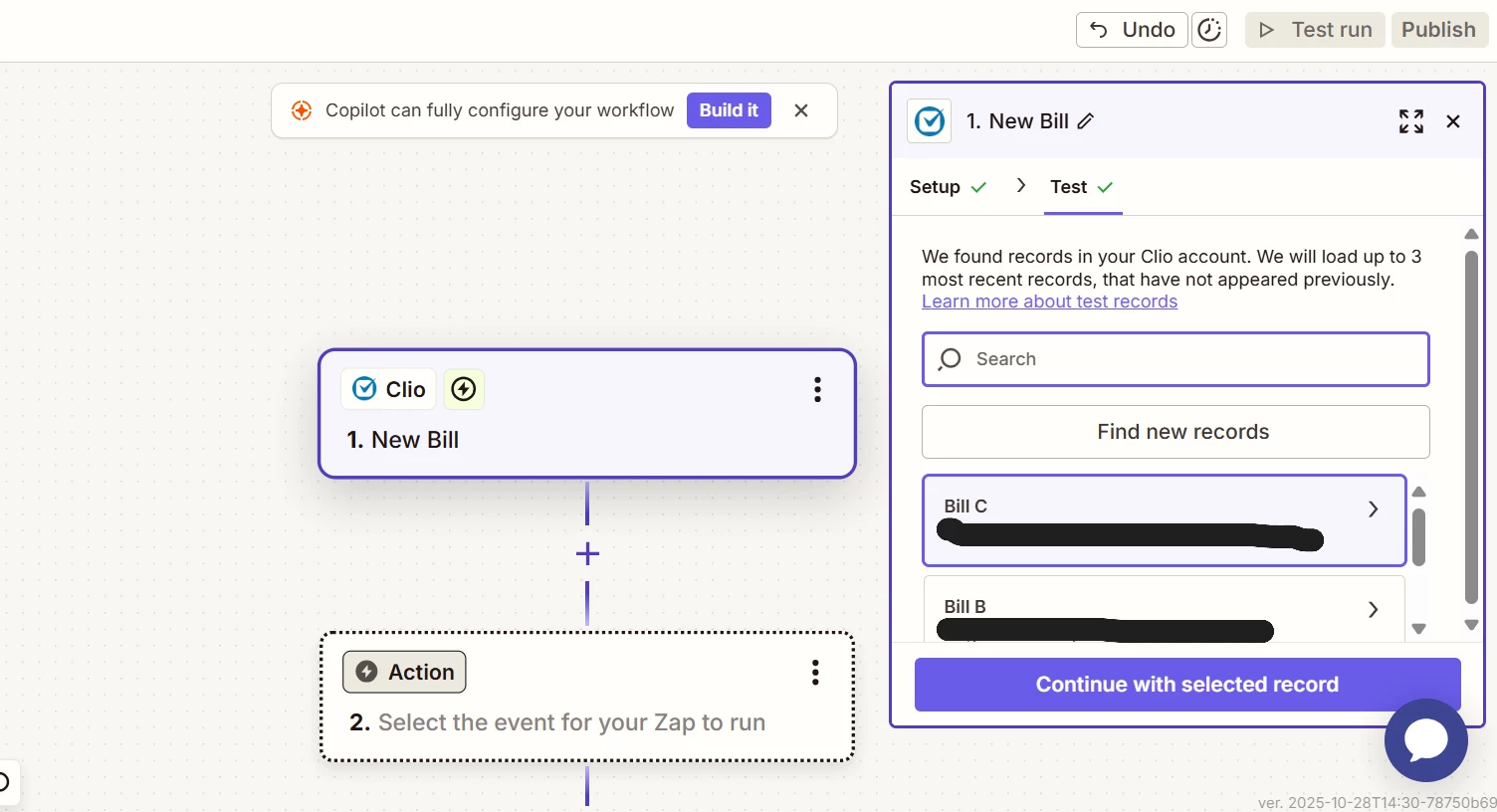Click chevron between Setup and Test
Screen dimensions: 1497x812
pos(1021,185)
